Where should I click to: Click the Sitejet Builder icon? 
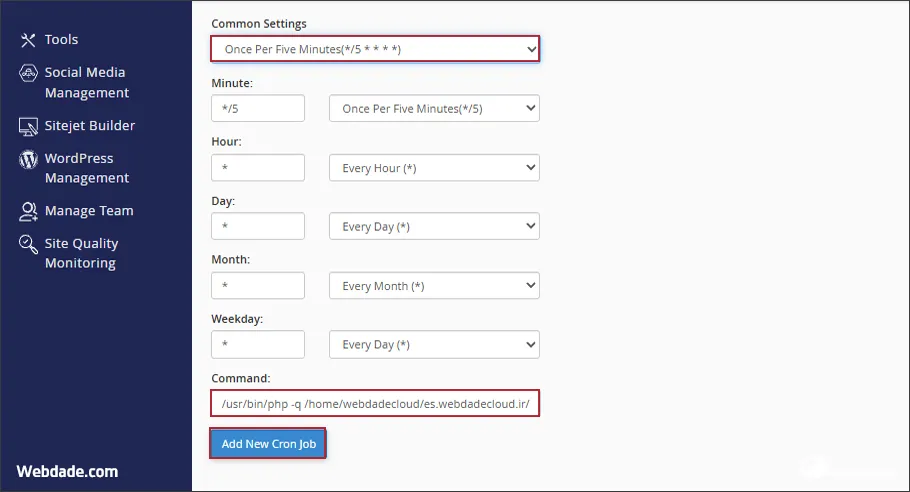[28, 126]
